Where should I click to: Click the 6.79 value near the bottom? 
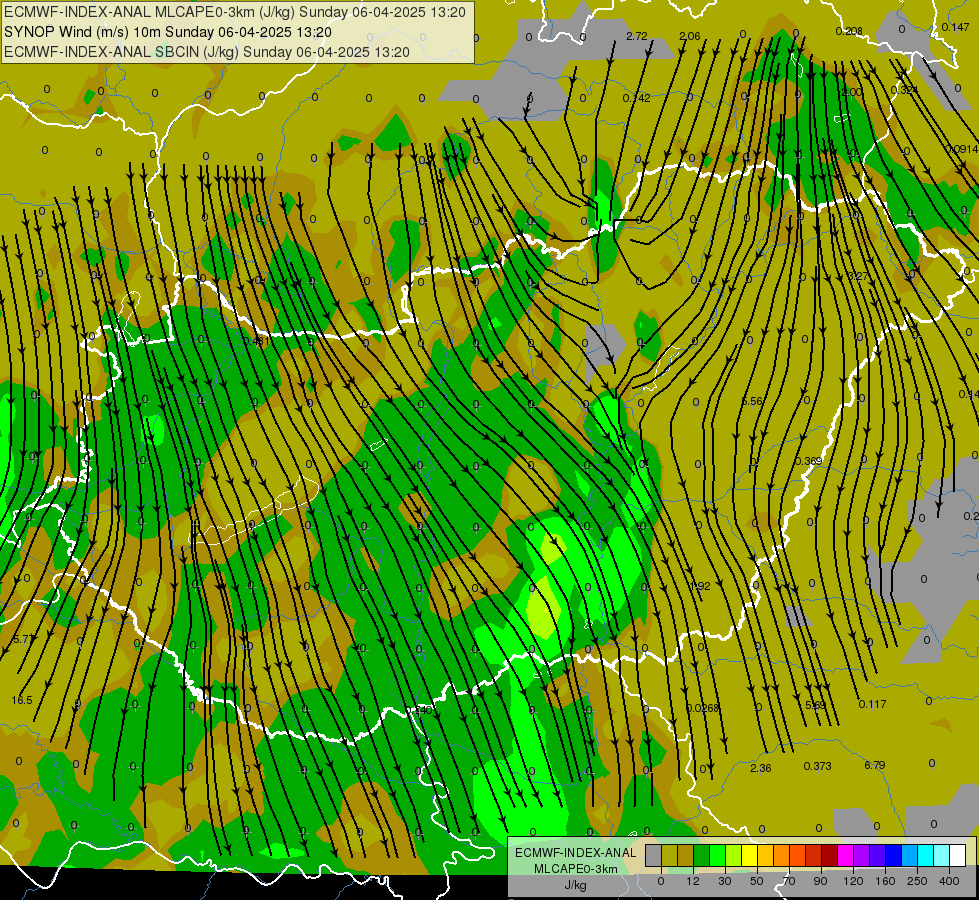pyautogui.click(x=875, y=764)
